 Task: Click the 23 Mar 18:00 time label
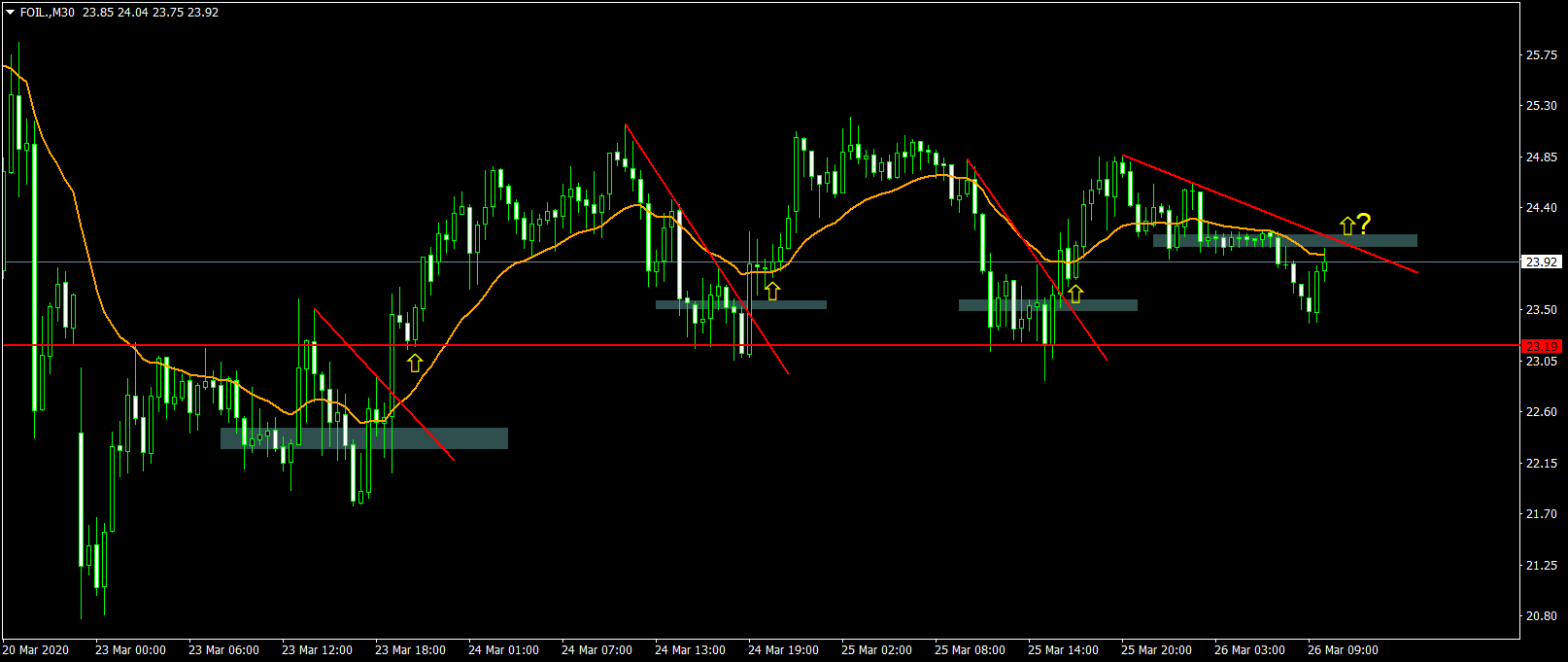410,650
